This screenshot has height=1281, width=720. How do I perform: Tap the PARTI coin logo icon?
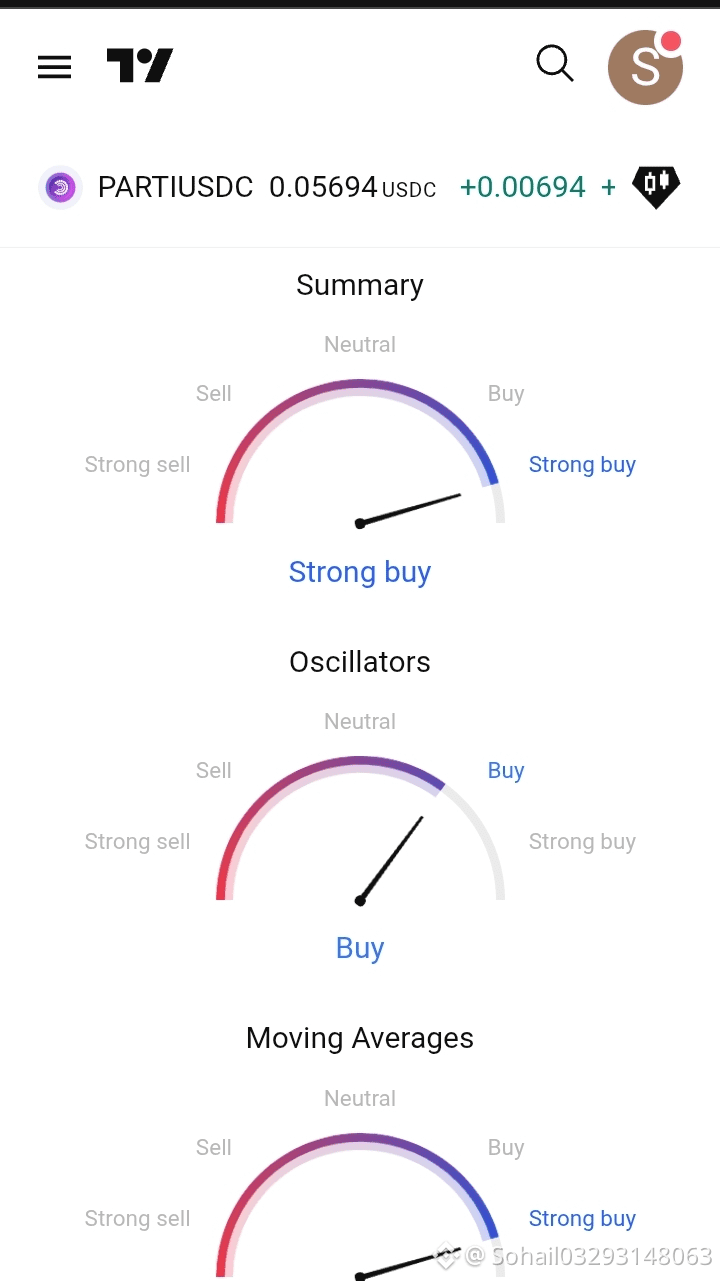(60, 187)
